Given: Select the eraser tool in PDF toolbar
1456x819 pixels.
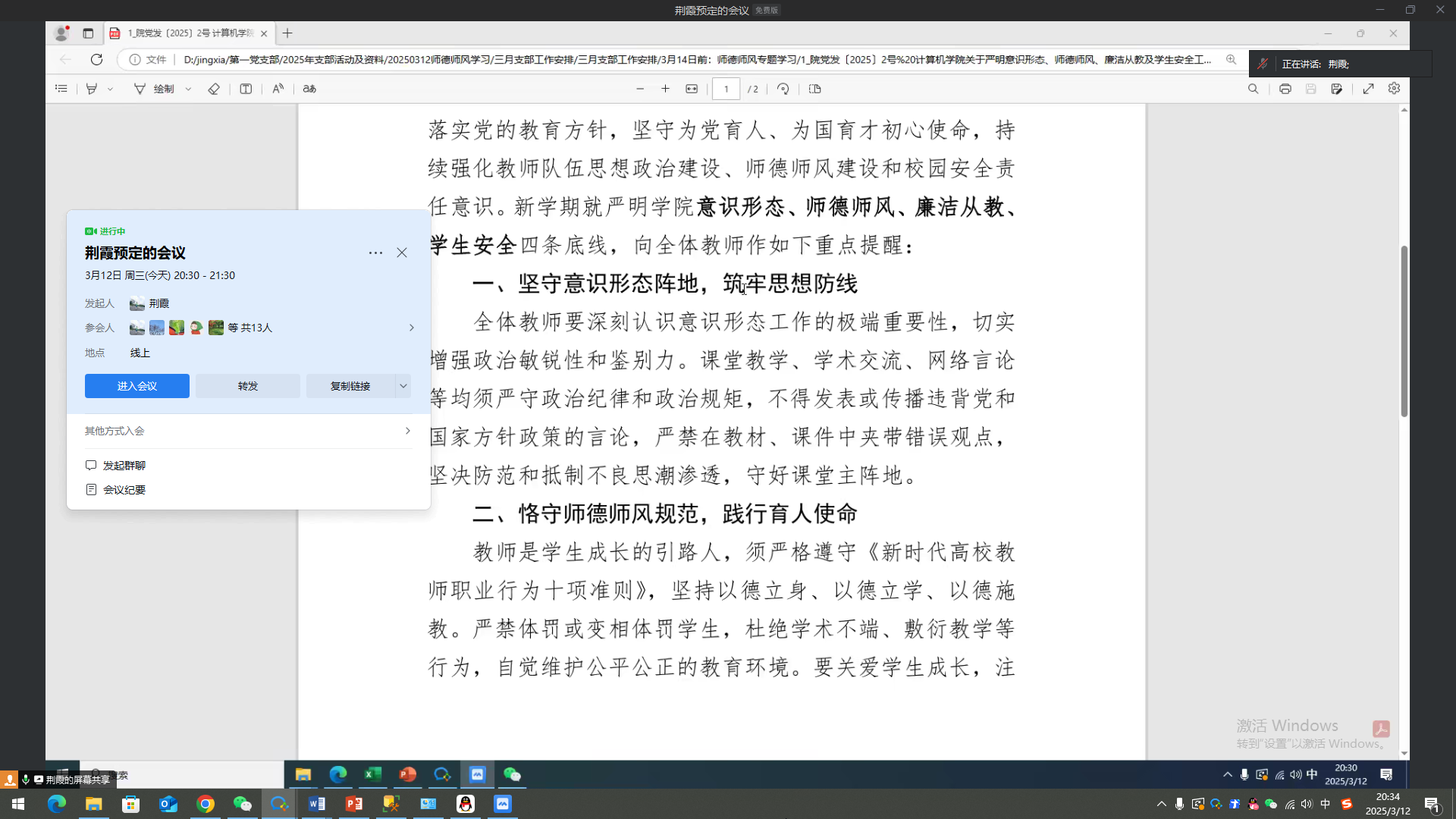Looking at the screenshot, I should [214, 89].
